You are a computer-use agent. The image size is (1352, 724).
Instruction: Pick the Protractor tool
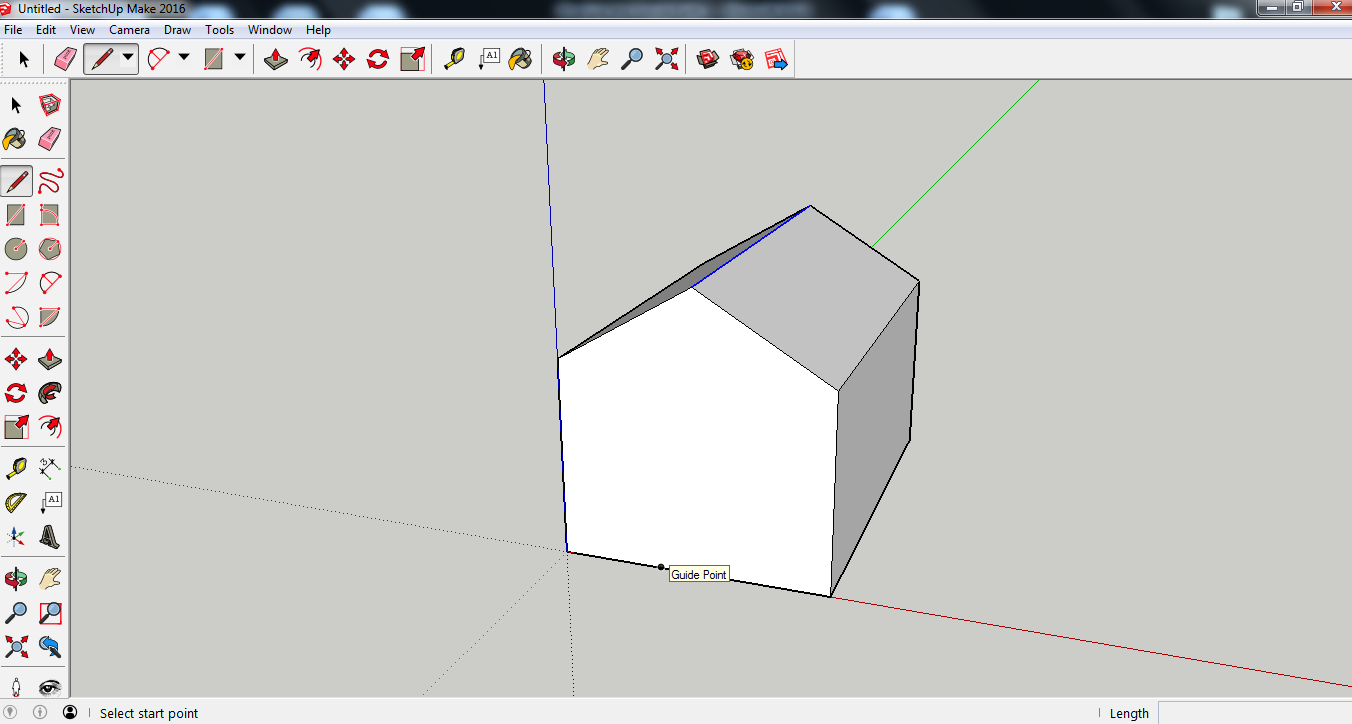click(16, 502)
